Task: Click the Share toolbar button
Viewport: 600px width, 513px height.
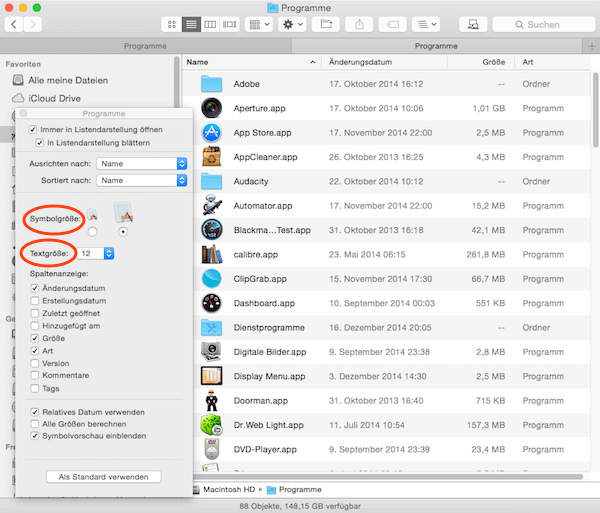Action: click(x=360, y=23)
